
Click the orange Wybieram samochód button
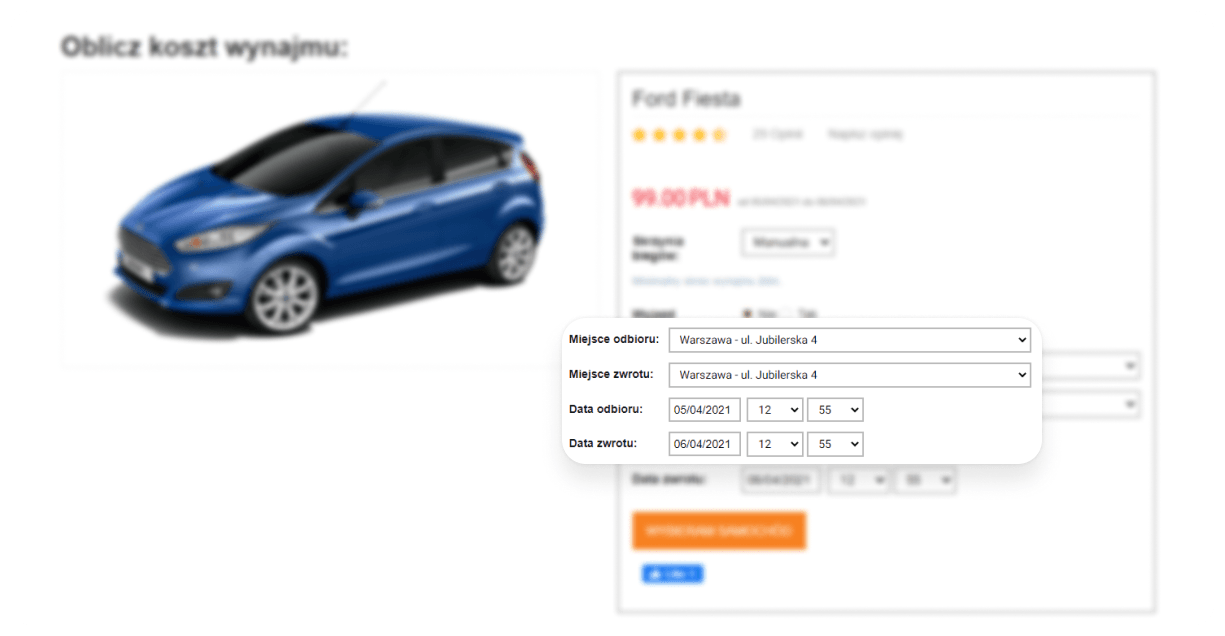pyautogui.click(x=719, y=531)
